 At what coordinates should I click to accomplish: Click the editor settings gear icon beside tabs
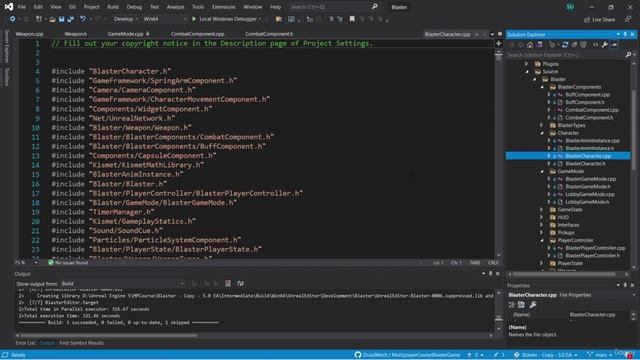click(x=500, y=34)
